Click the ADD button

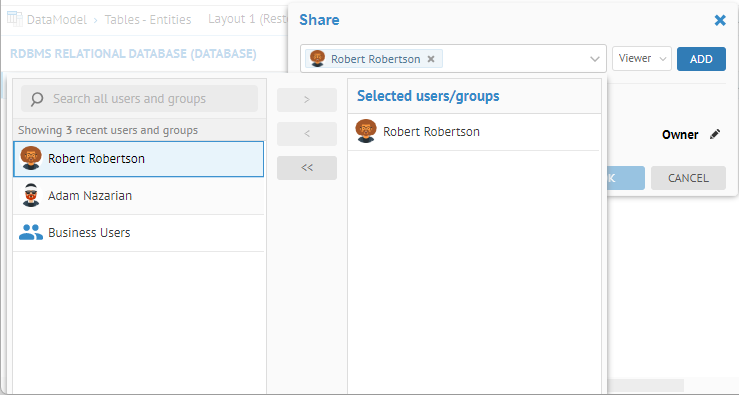(701, 59)
